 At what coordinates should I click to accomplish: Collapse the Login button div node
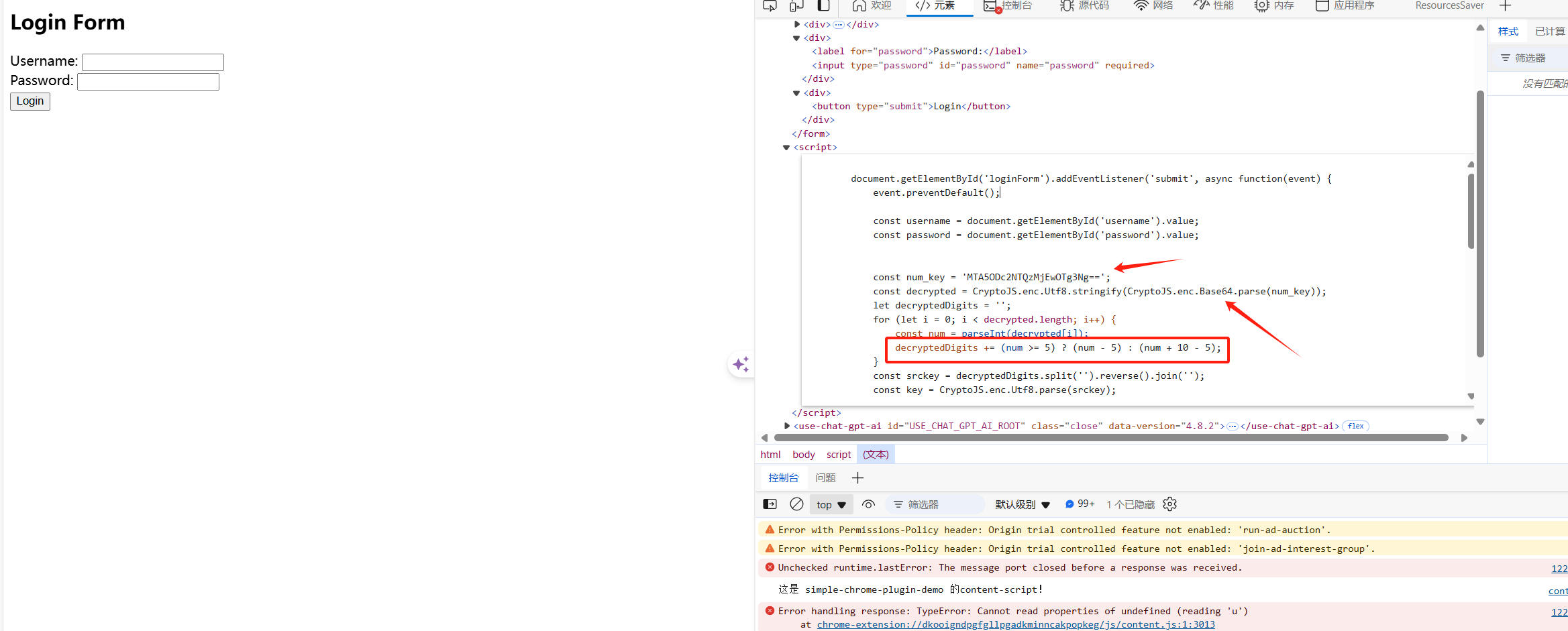point(796,93)
